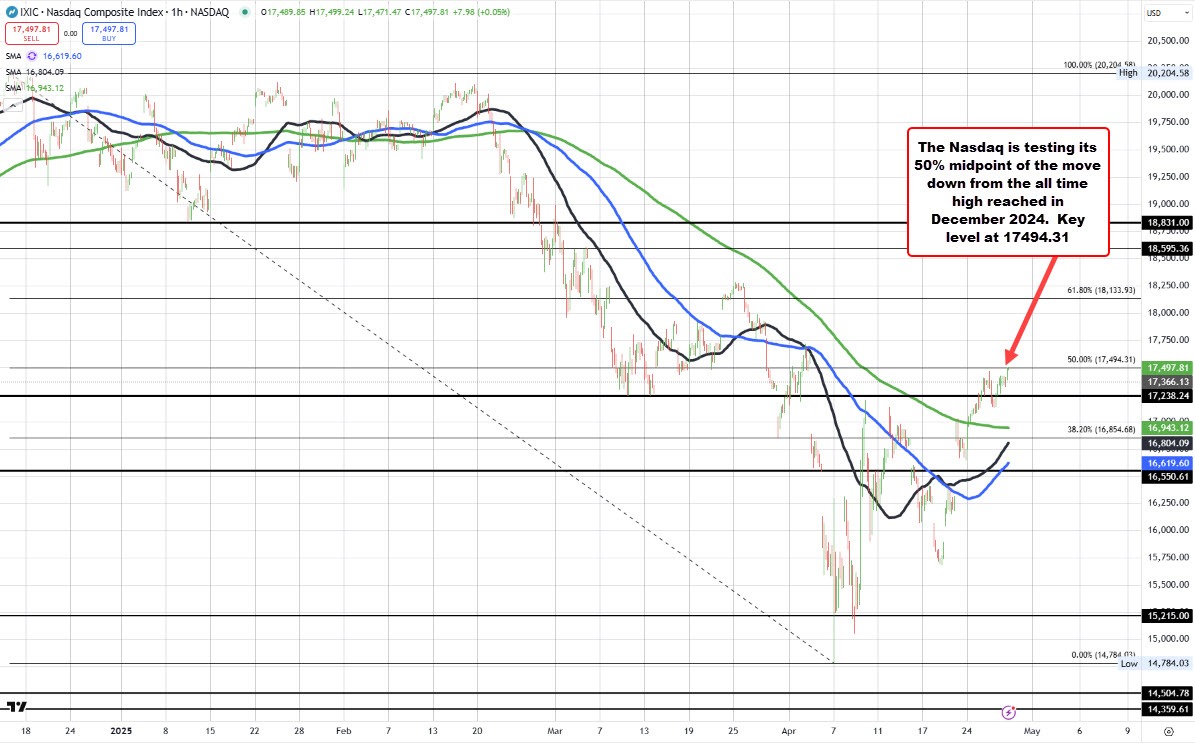Image resolution: width=1195 pixels, height=744 pixels.
Task: Click the May label on the time axis
Action: coord(1031,731)
